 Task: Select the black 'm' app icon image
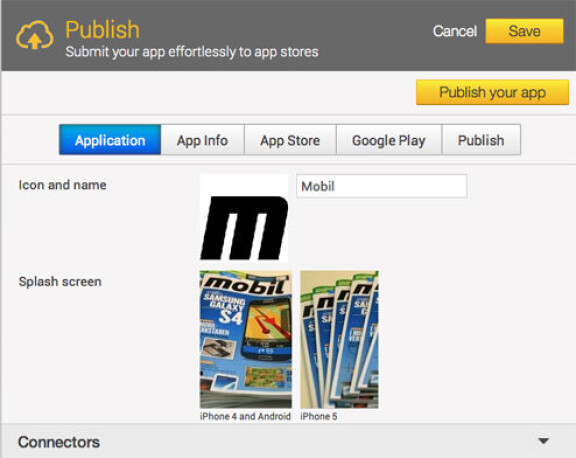point(244,217)
